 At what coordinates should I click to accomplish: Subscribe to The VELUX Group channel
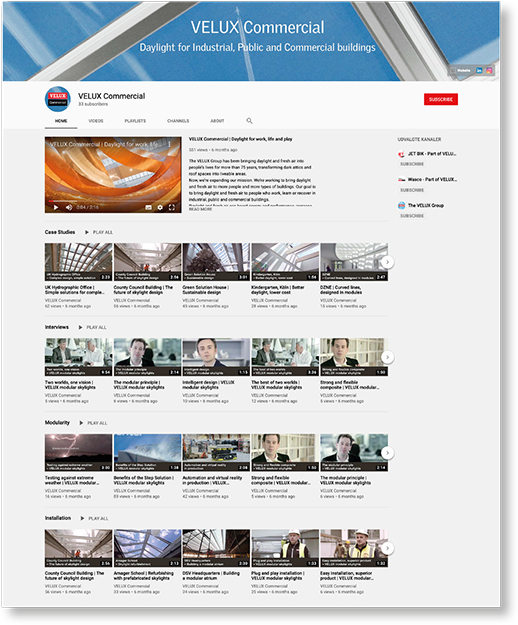click(412, 216)
